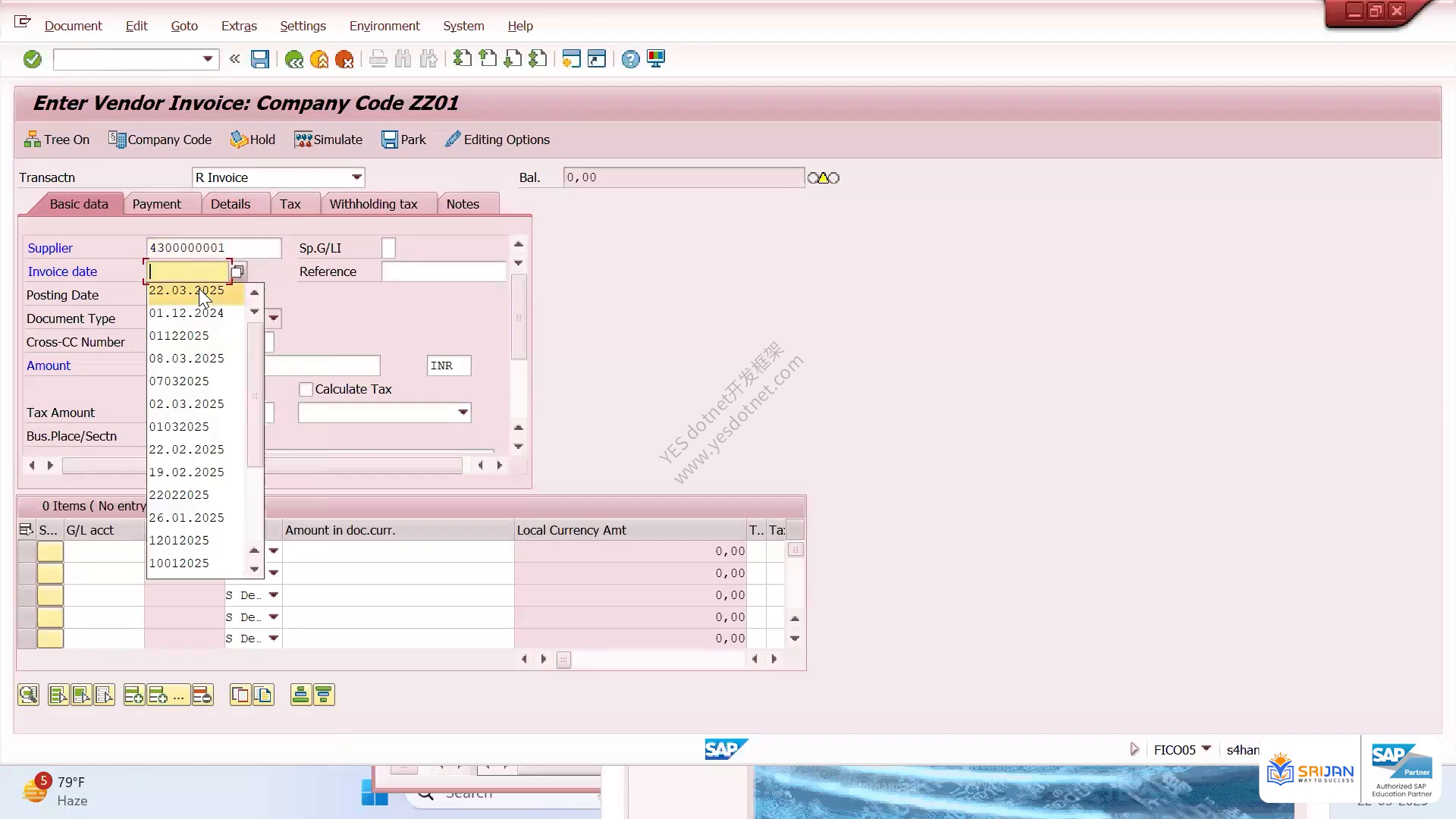Open the Invoice date value help icon
Screen dimensions: 1456x819
pos(237,271)
